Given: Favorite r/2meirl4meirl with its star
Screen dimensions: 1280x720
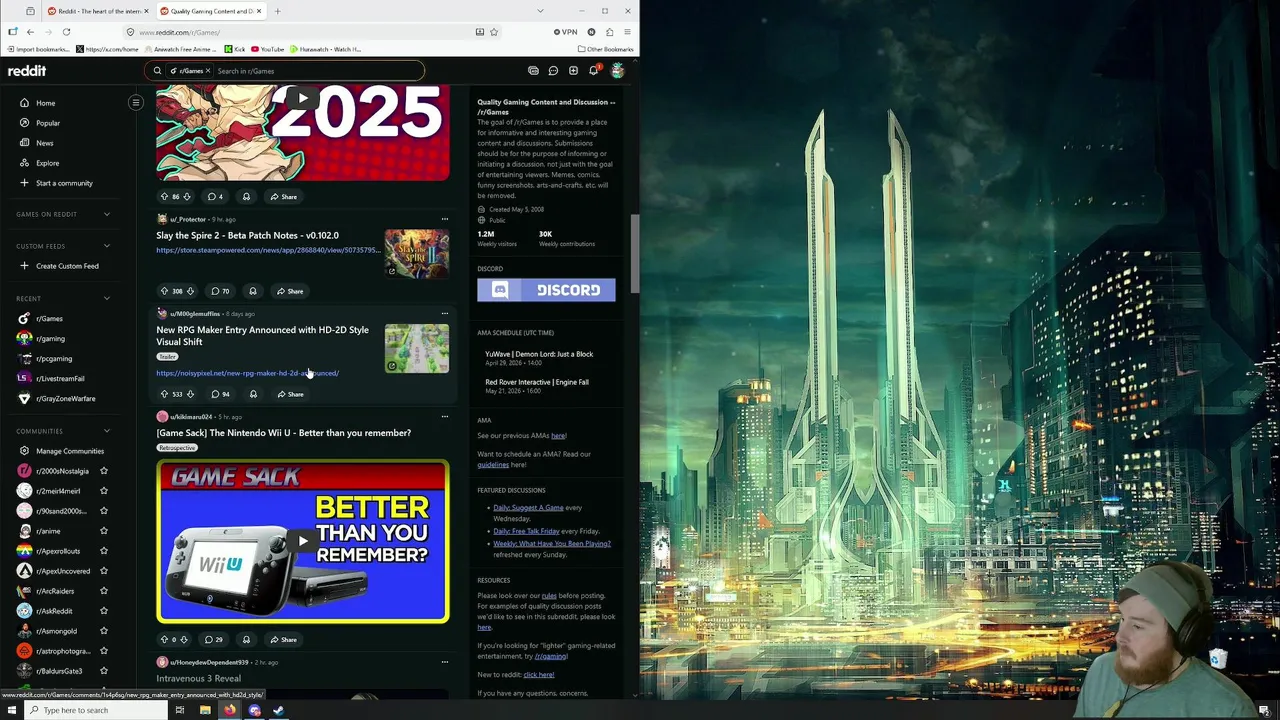Looking at the screenshot, I should pos(103,491).
